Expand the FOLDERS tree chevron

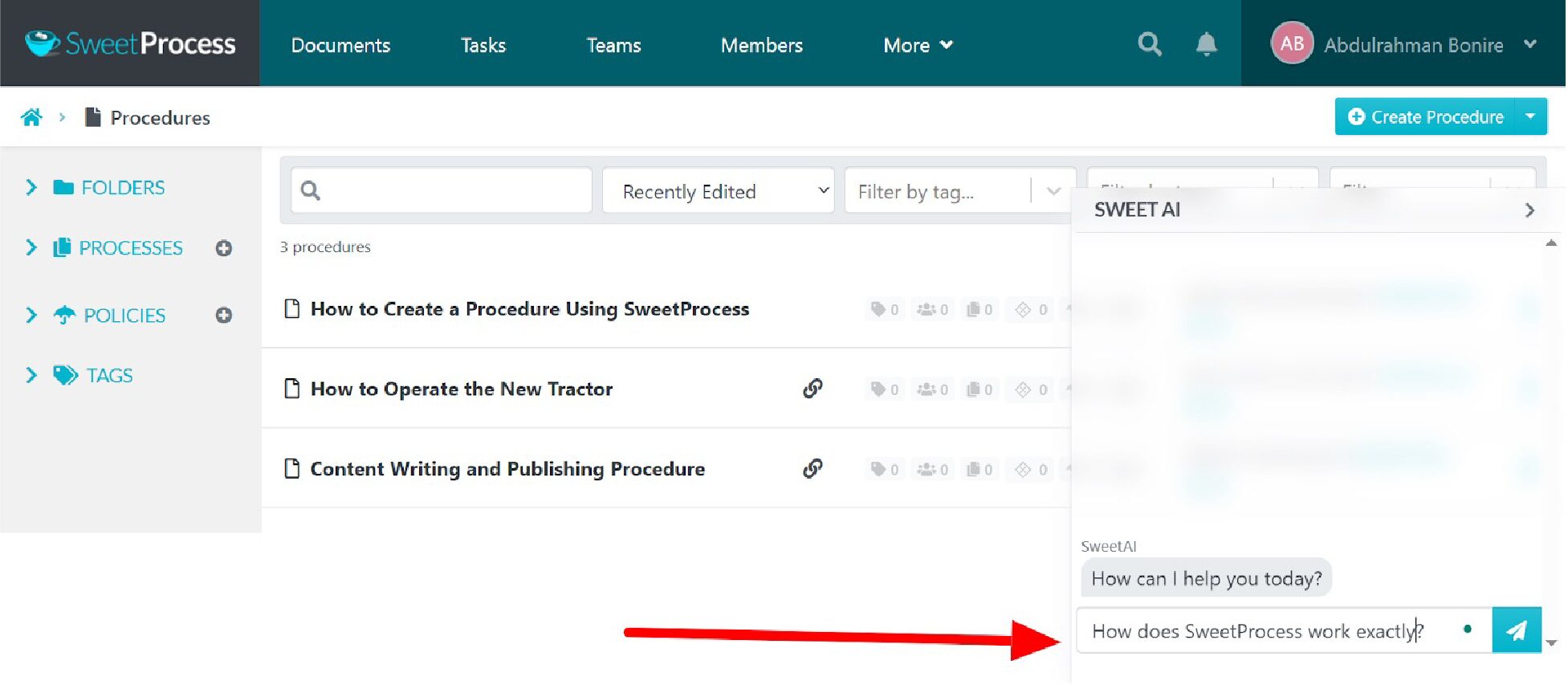[x=31, y=187]
